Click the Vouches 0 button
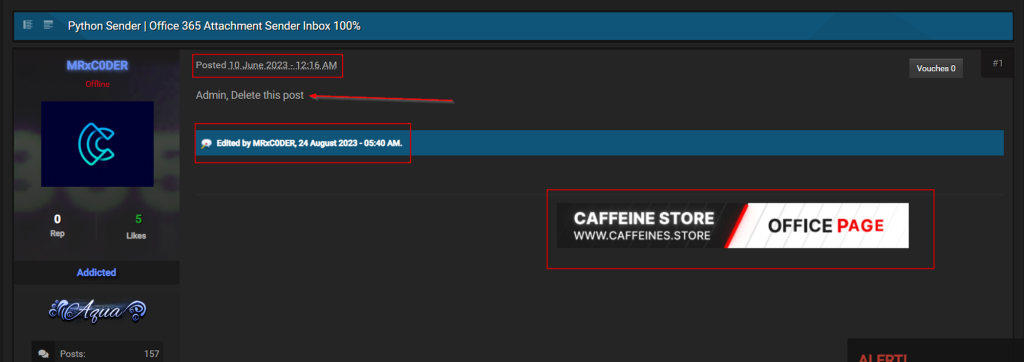 click(x=936, y=68)
